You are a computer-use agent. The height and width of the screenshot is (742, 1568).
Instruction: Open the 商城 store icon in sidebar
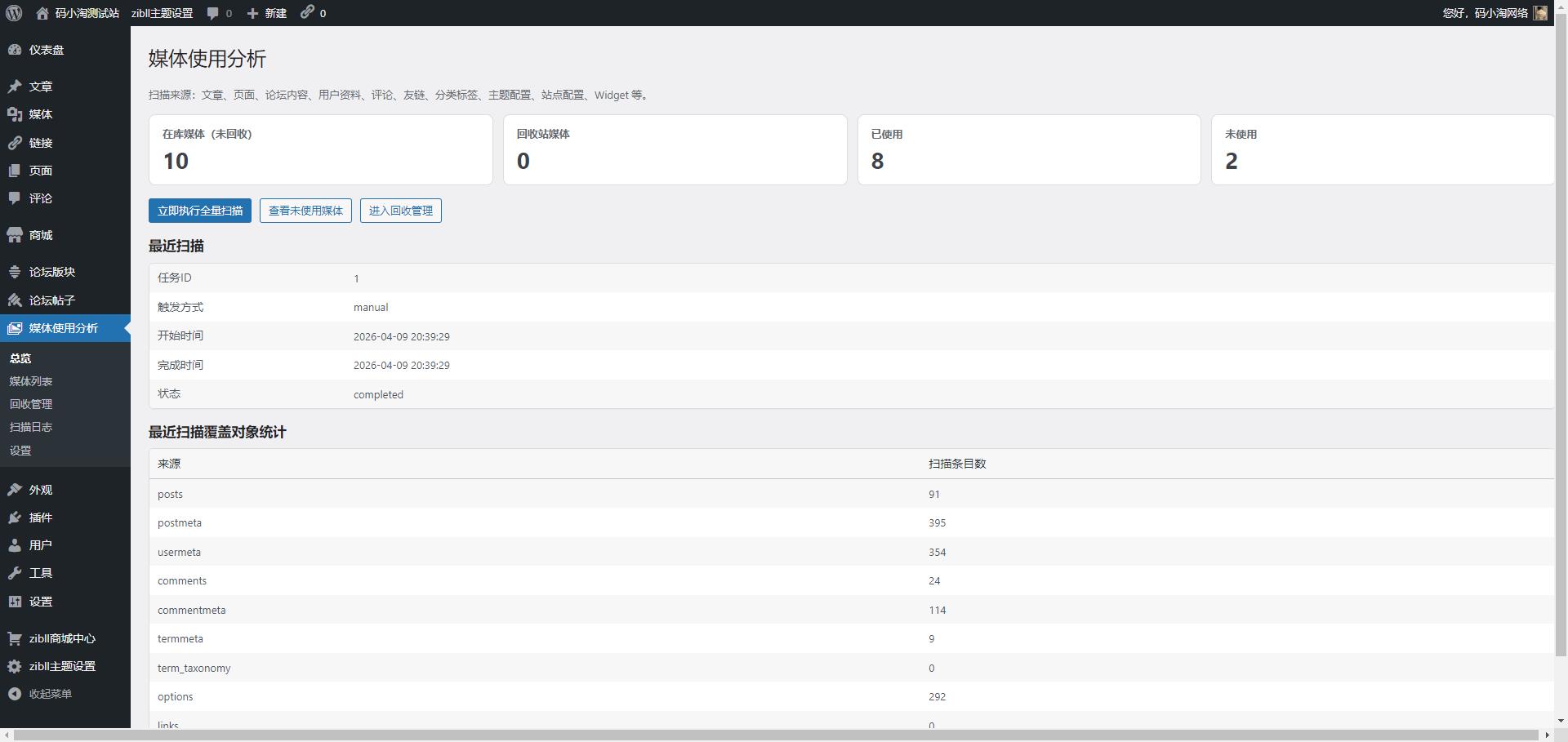[15, 235]
